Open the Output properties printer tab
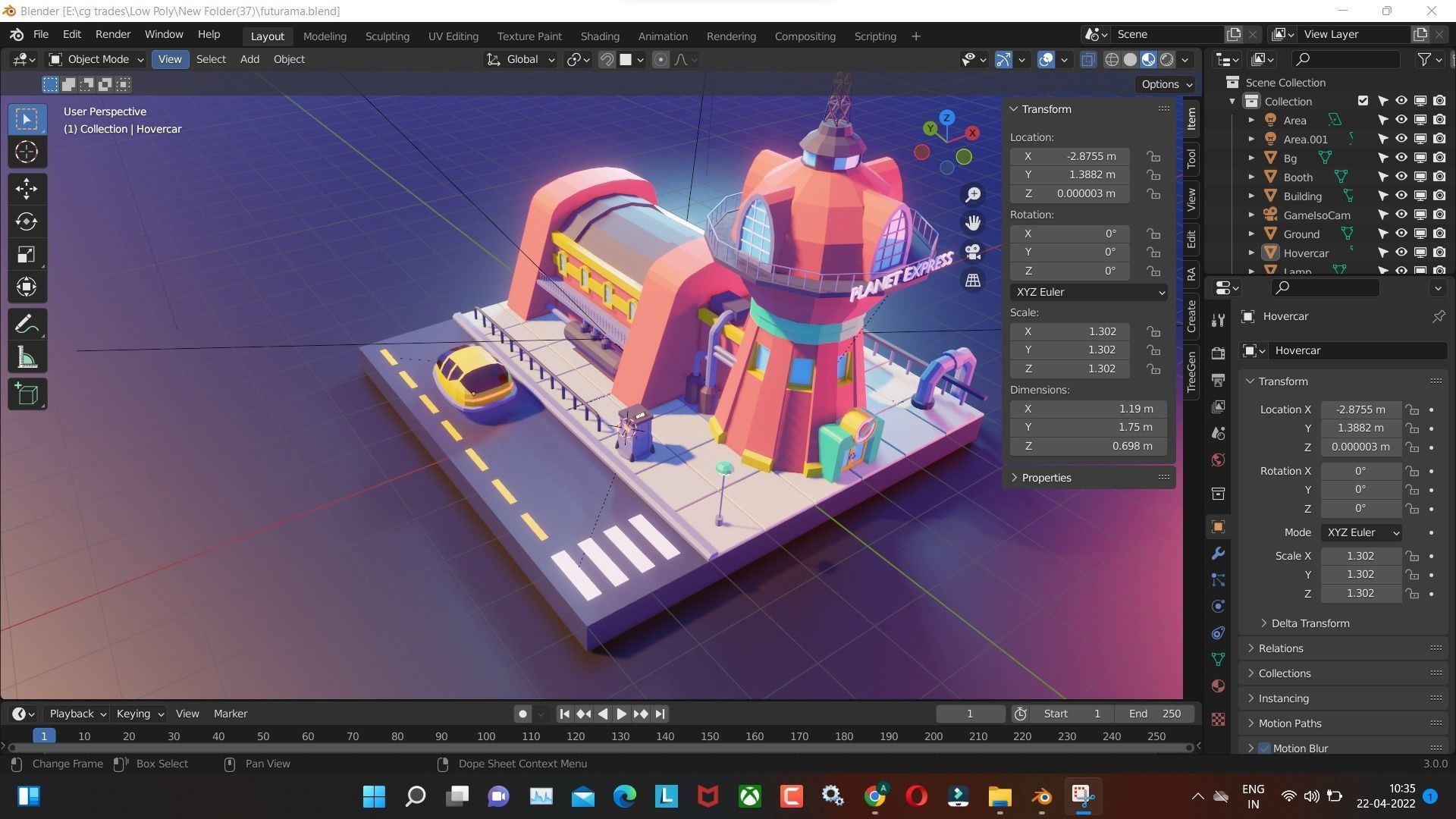Screen dimensions: 1456x819 (1218, 380)
